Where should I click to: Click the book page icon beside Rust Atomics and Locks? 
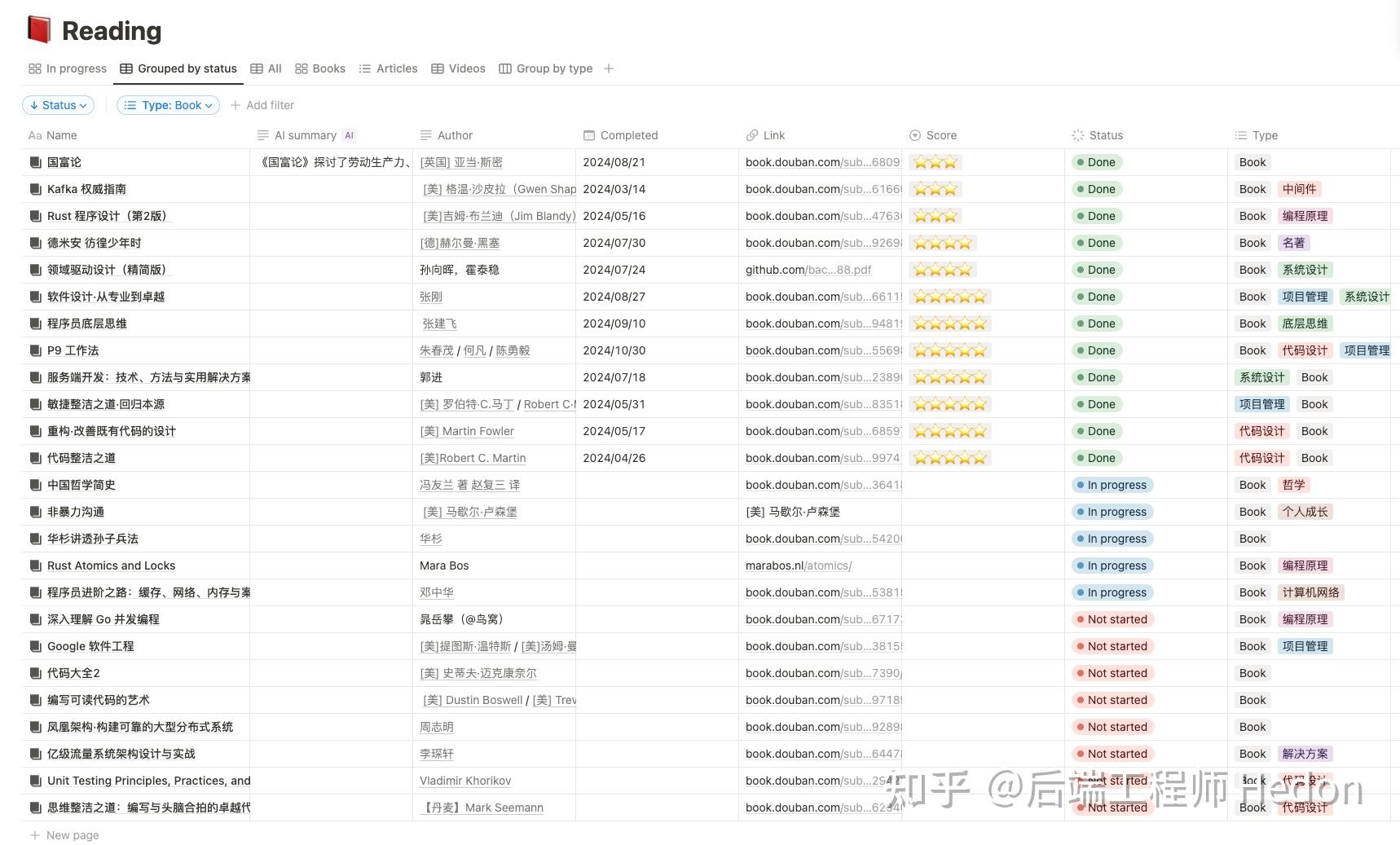(34, 566)
